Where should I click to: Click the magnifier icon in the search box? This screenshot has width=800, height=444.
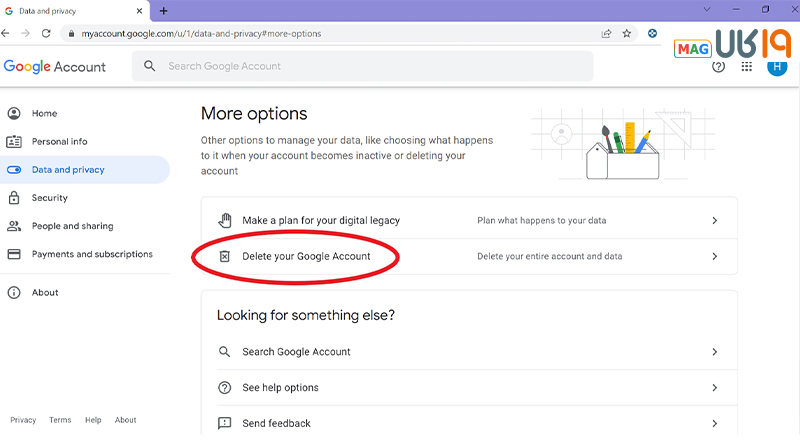[149, 66]
